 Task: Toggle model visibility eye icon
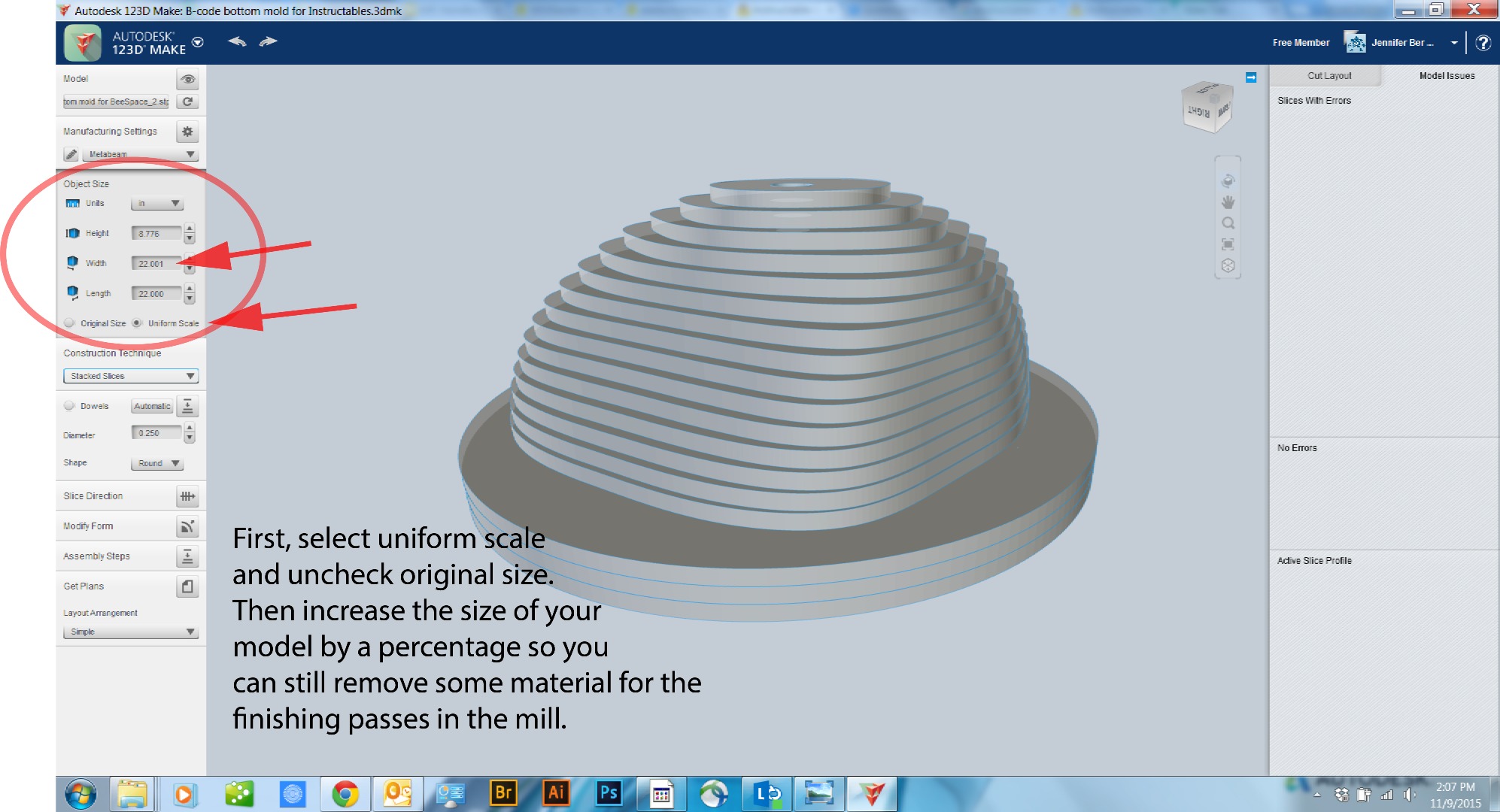tap(187, 79)
